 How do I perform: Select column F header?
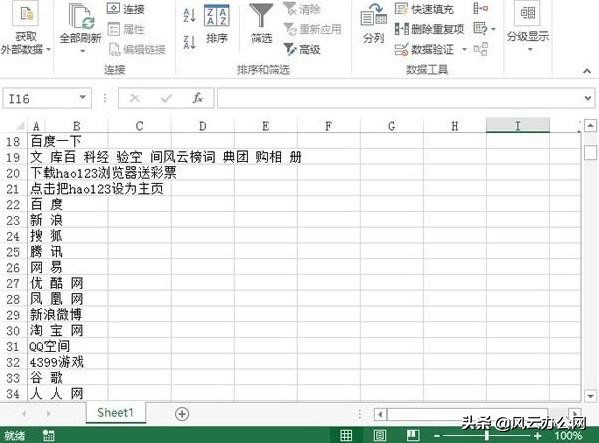tap(329, 126)
